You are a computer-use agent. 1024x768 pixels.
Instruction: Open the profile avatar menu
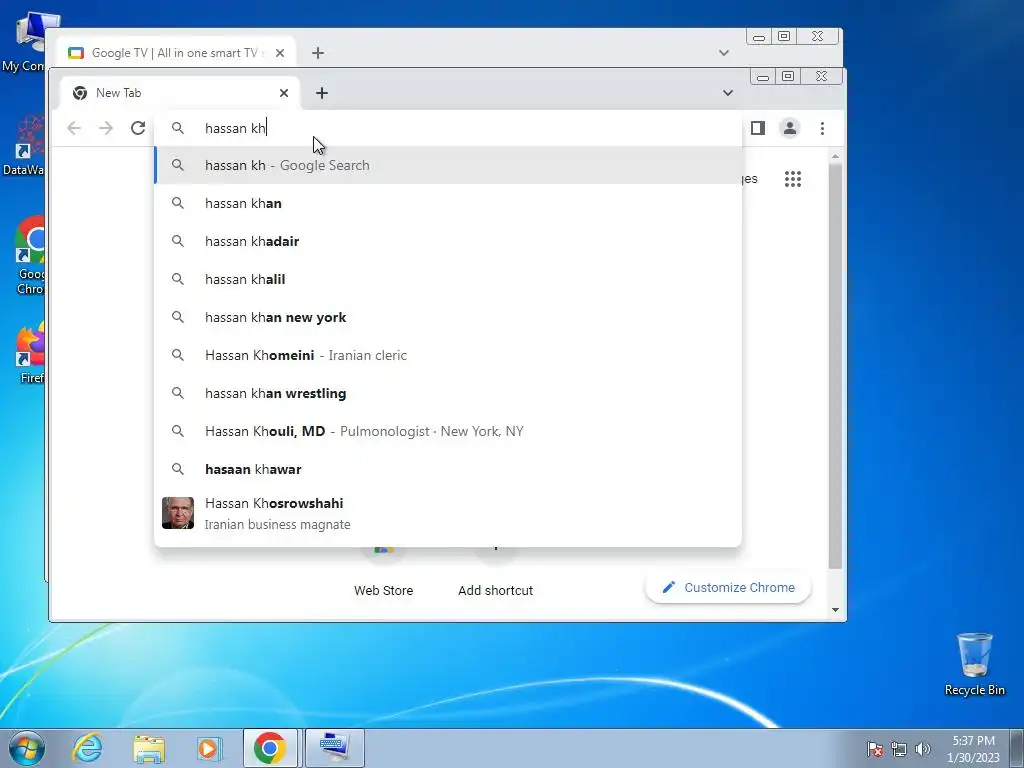(790, 128)
